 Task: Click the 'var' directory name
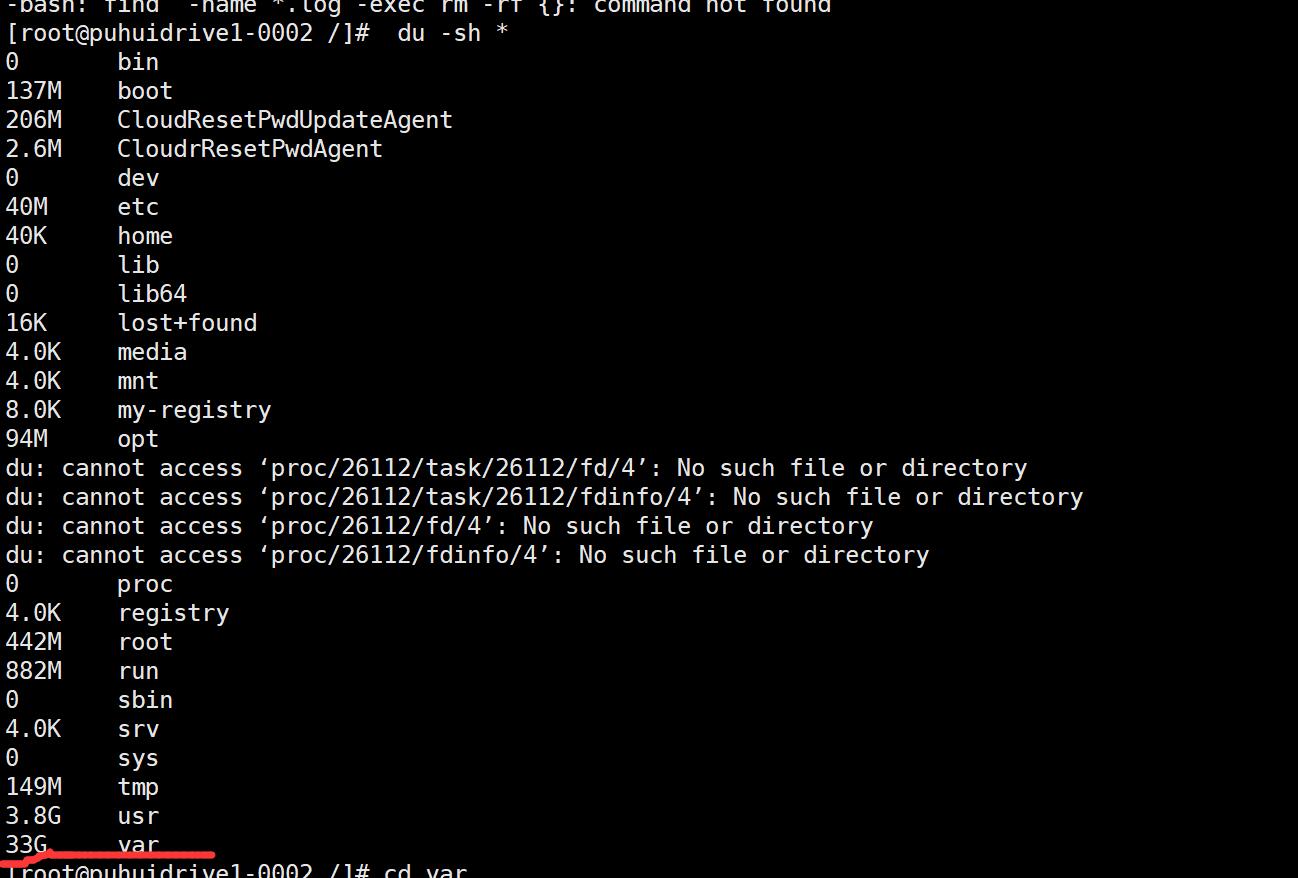click(138, 845)
